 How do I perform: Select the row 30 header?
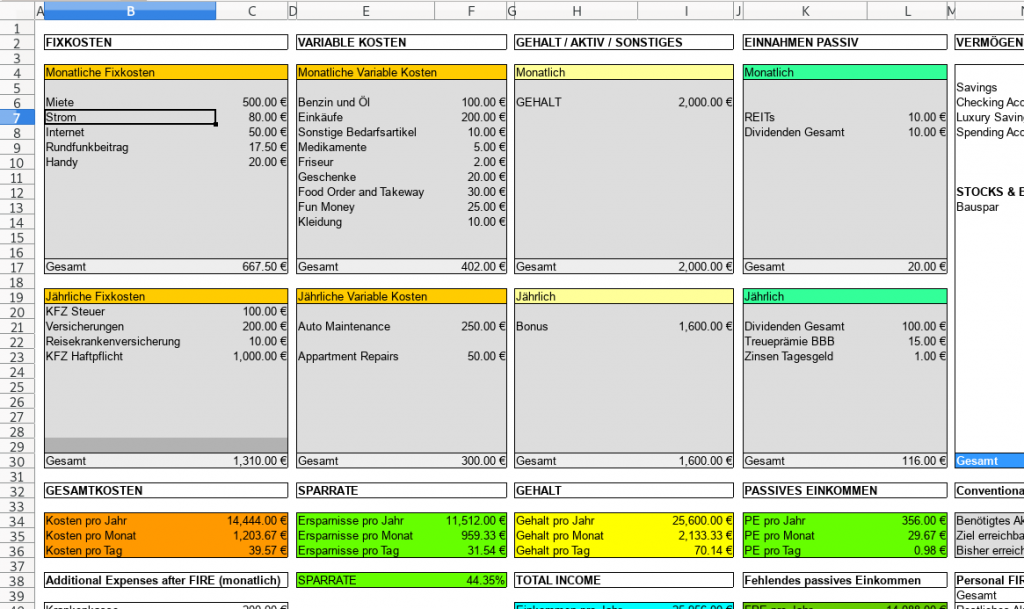[x=17, y=461]
